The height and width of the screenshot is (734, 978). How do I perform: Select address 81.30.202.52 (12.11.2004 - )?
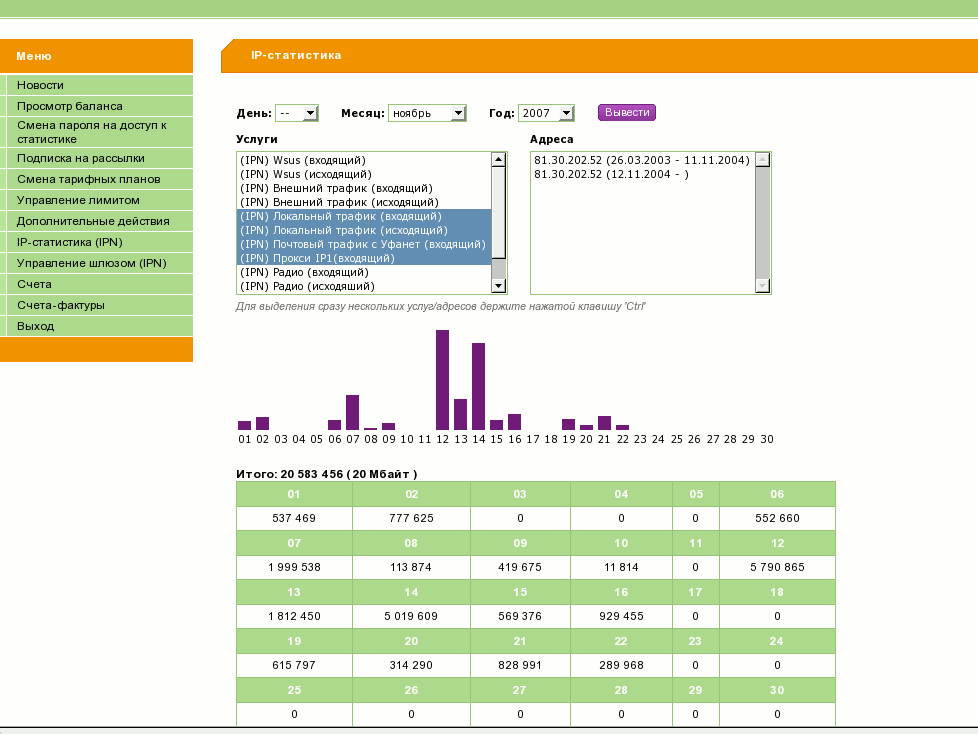pos(611,174)
